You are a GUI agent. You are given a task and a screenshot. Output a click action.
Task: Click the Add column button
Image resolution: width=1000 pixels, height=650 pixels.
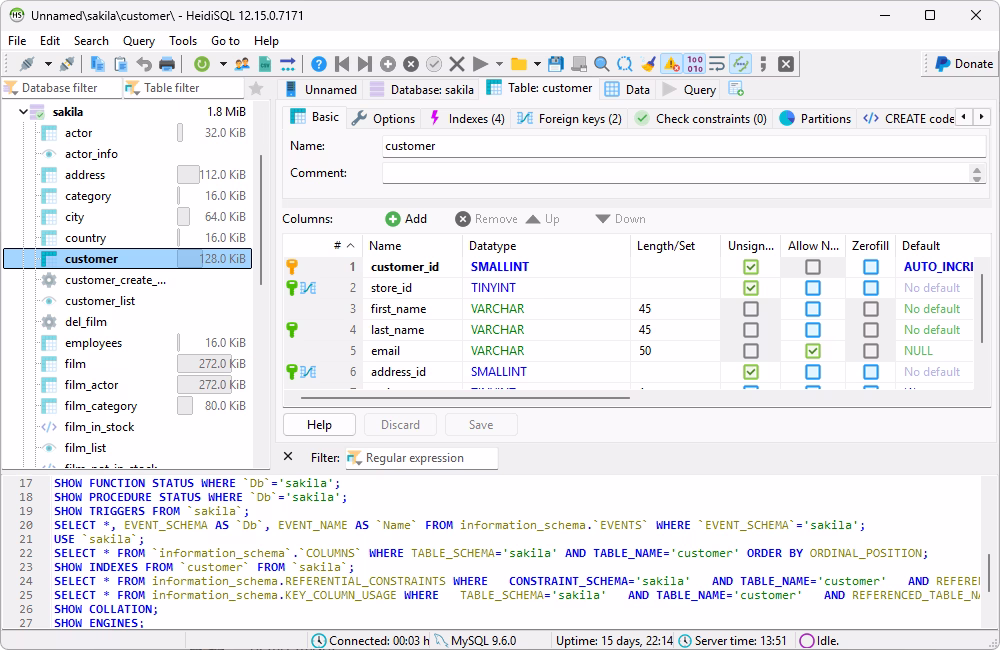click(406, 219)
